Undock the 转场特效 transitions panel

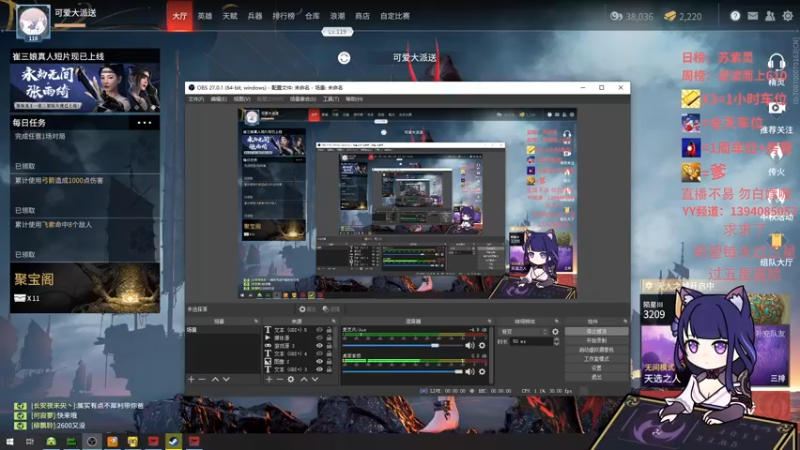click(x=557, y=321)
